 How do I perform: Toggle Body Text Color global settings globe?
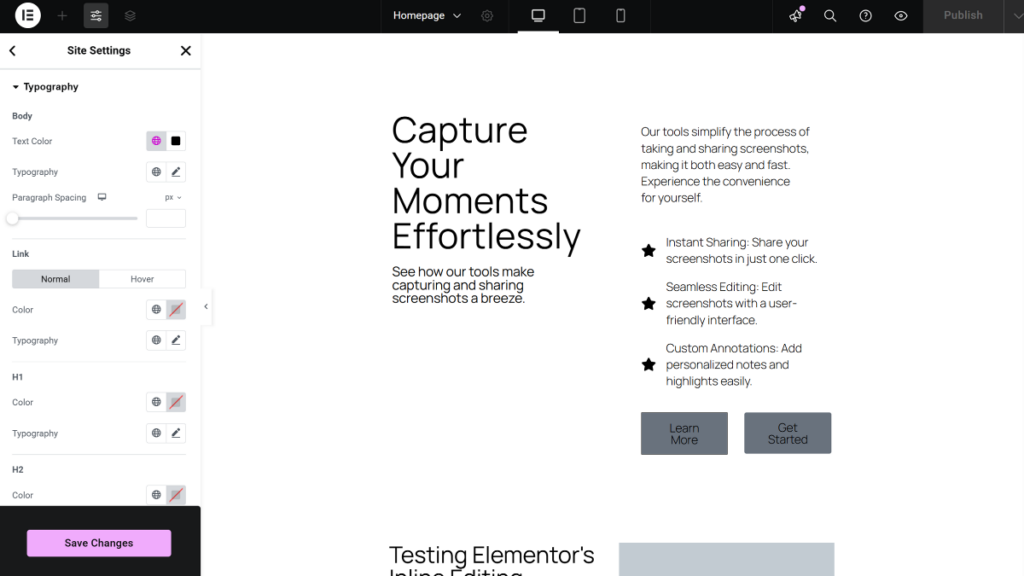tap(156, 141)
